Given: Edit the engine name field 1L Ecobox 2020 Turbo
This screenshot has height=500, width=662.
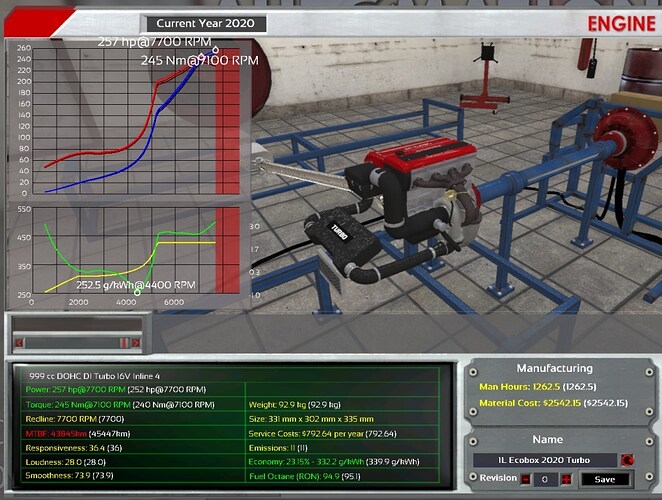Looking at the screenshot, I should pos(544,460).
